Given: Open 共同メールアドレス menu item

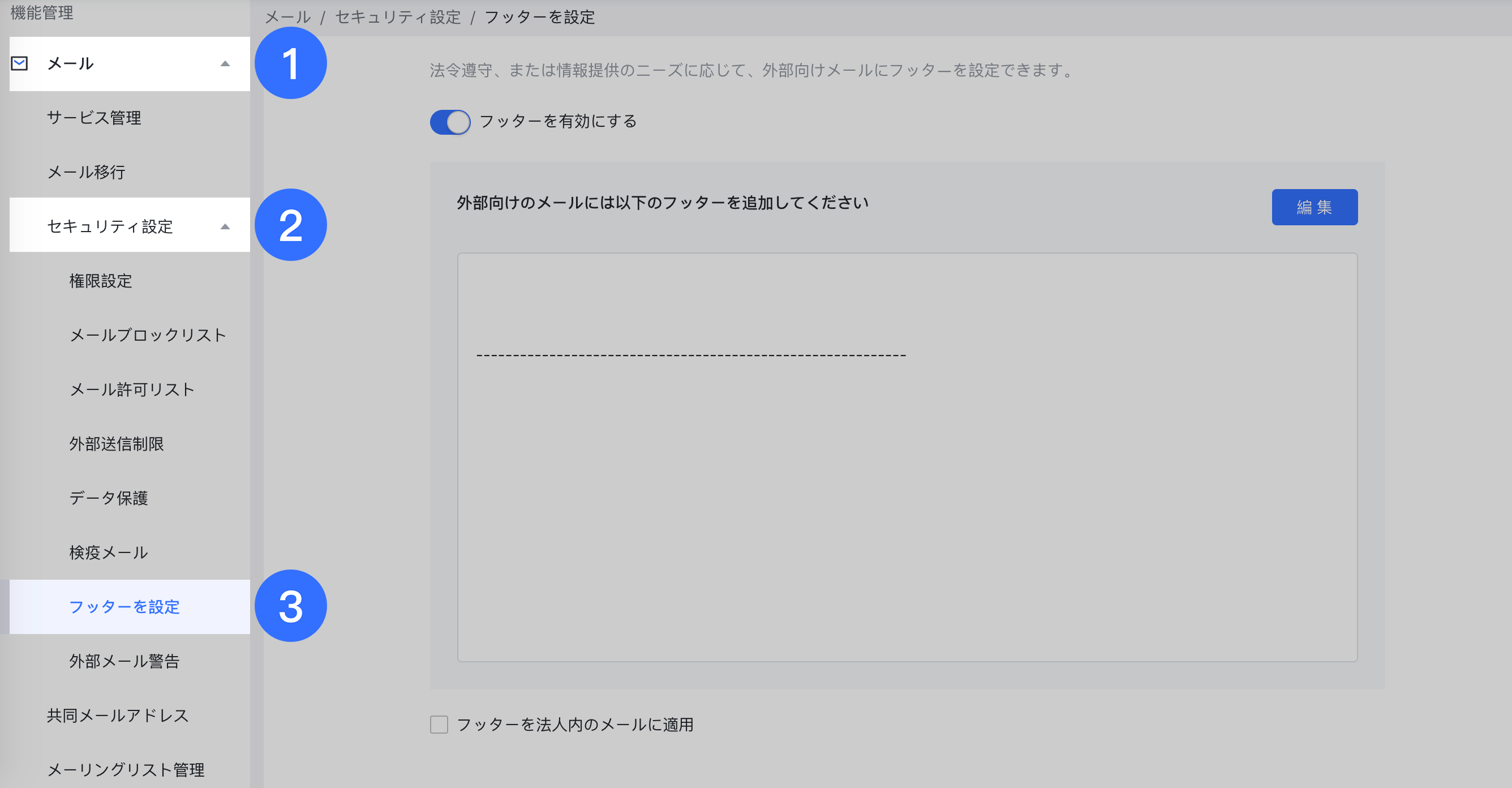Looking at the screenshot, I should coord(118,715).
